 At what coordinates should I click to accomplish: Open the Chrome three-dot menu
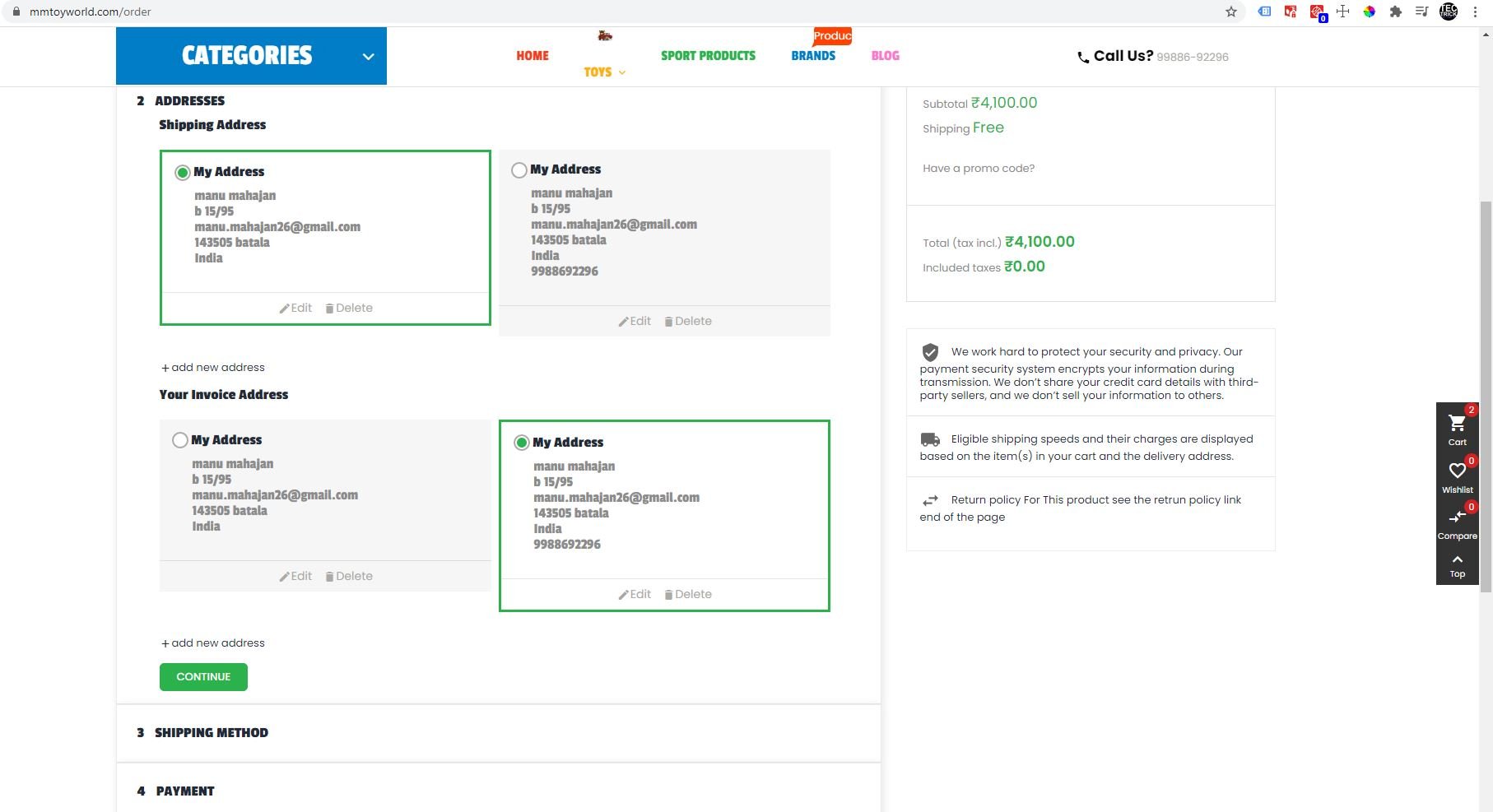tap(1475, 12)
